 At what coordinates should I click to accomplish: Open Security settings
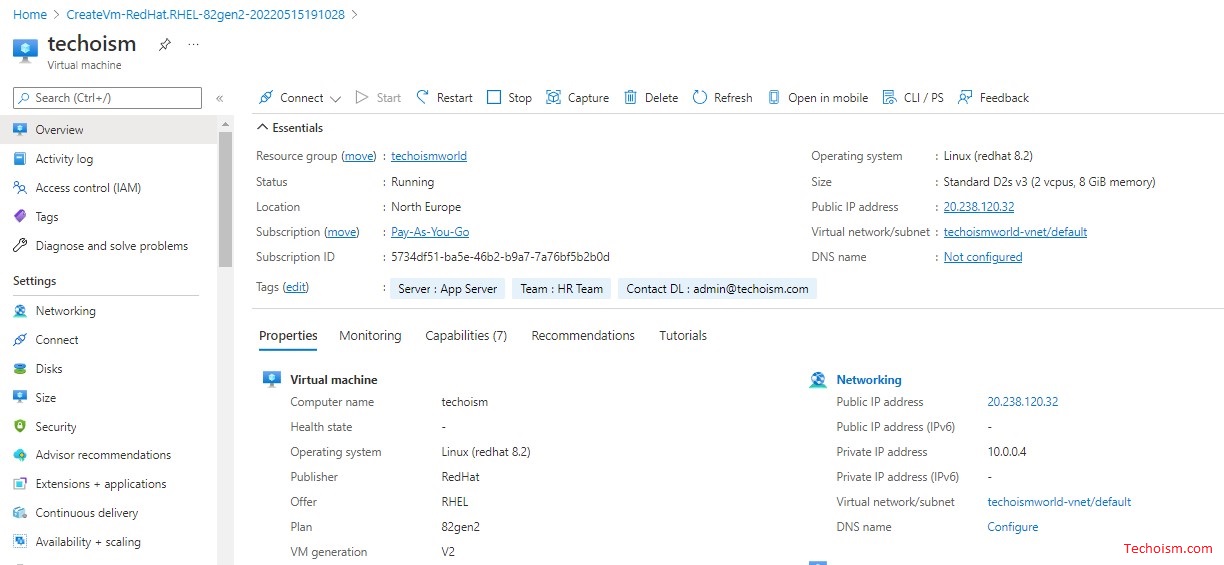pyautogui.click(x=56, y=427)
